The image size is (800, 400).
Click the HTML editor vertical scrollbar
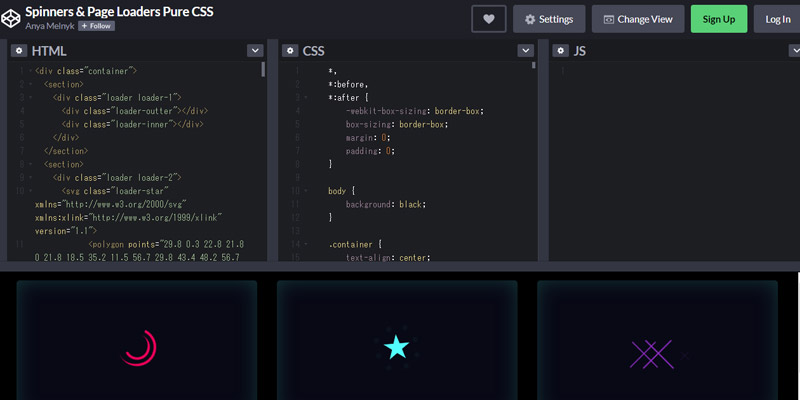[x=264, y=70]
